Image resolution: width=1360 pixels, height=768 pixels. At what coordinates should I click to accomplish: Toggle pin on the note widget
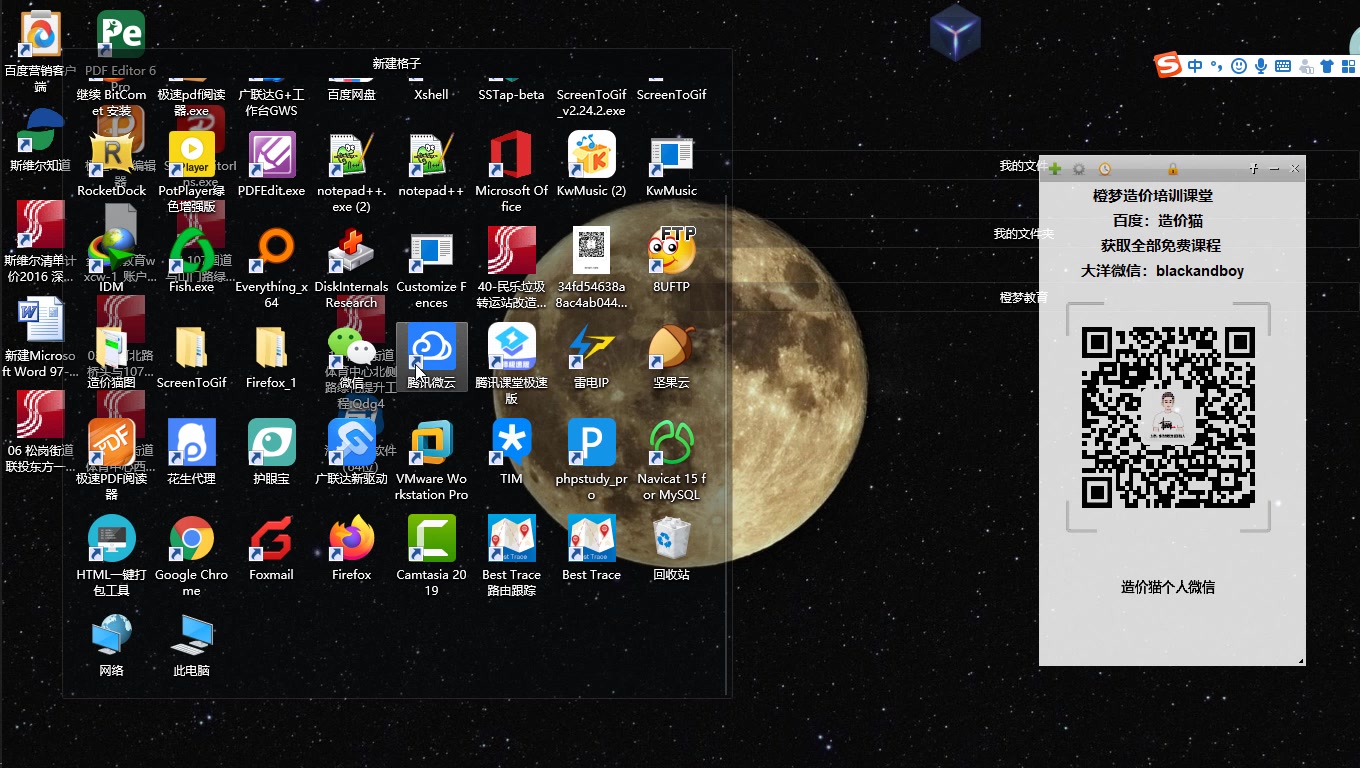[1254, 169]
